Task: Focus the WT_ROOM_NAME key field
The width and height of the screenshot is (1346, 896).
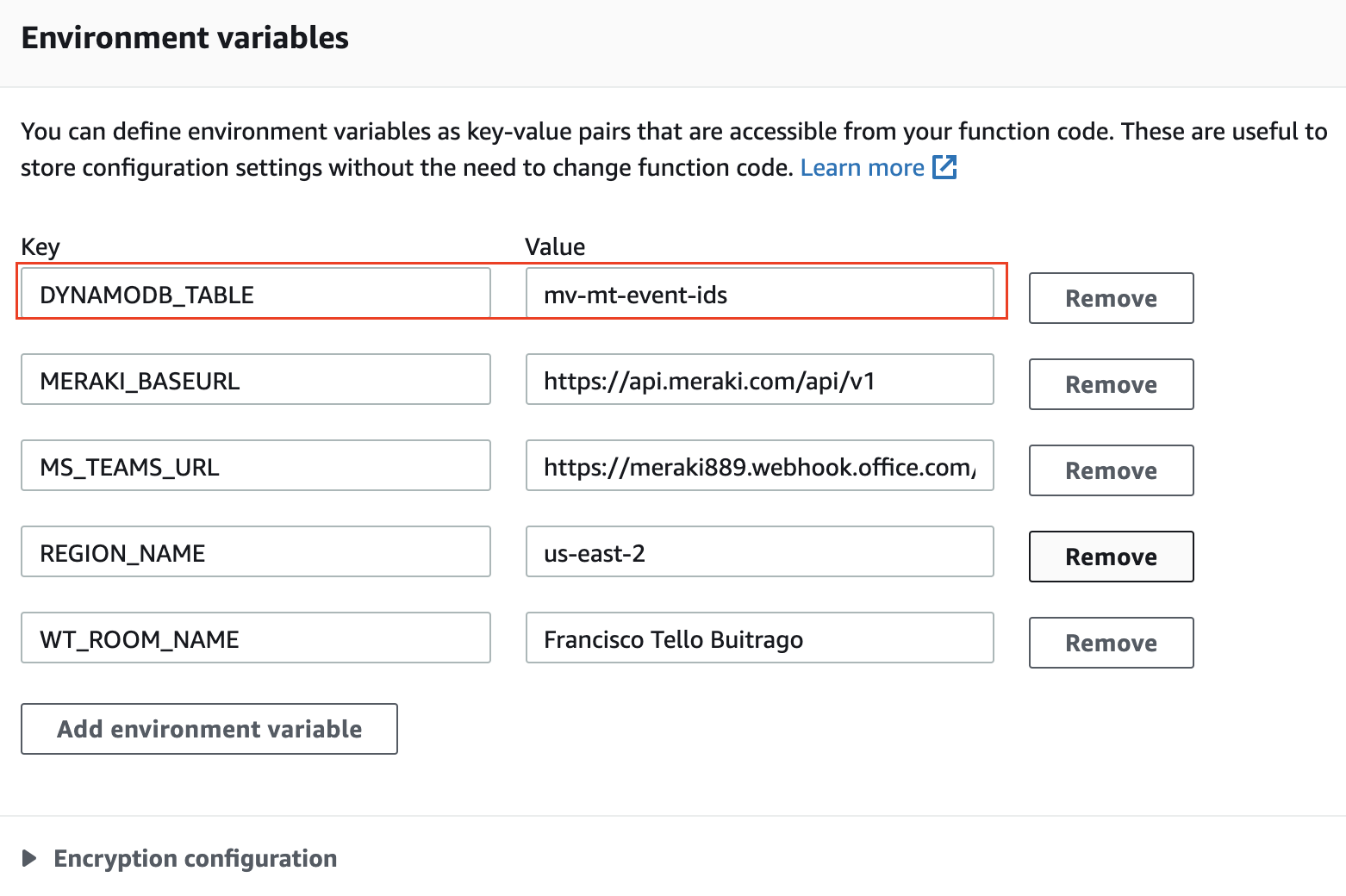Action: (256, 638)
